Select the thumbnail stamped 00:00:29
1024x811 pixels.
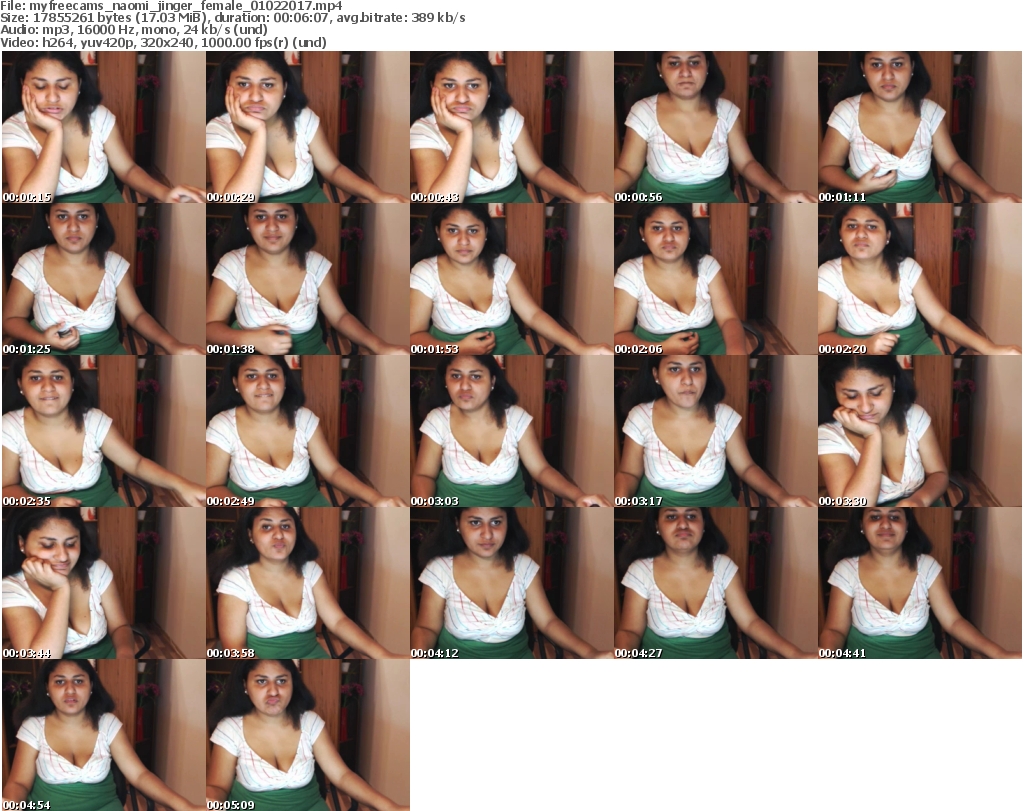coord(308,127)
